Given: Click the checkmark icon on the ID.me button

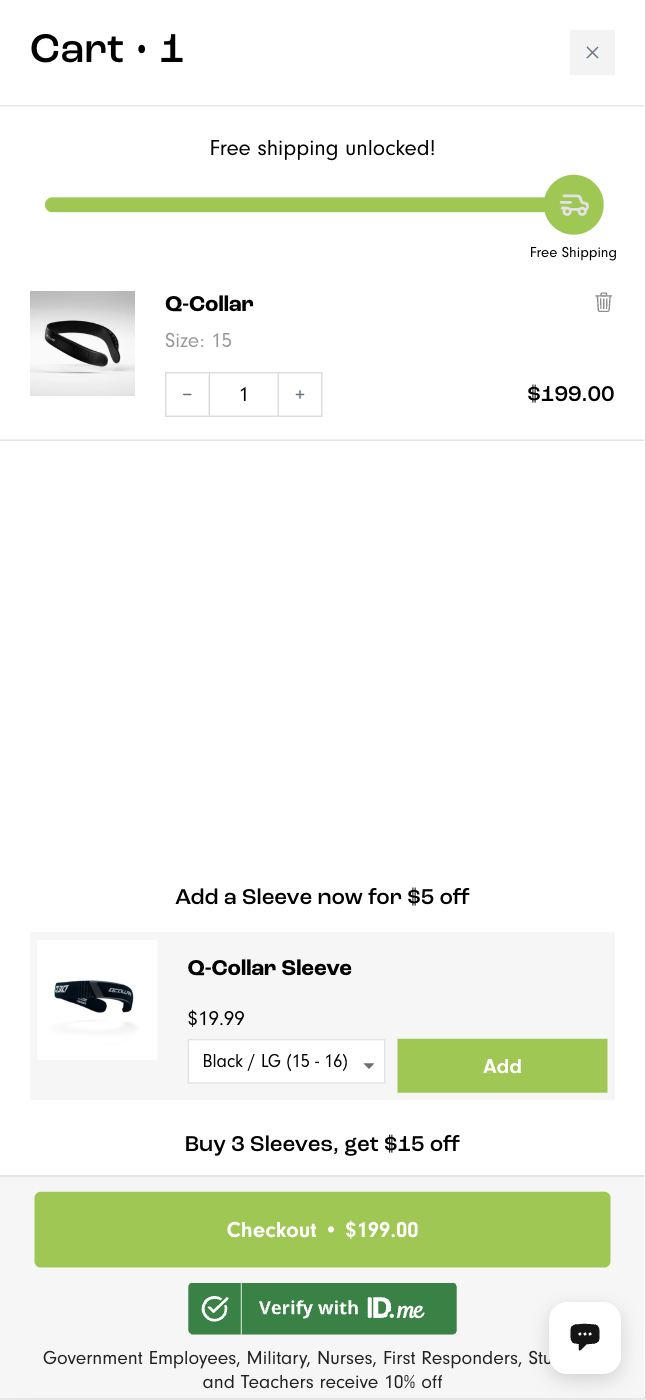Looking at the screenshot, I should 214,1308.
